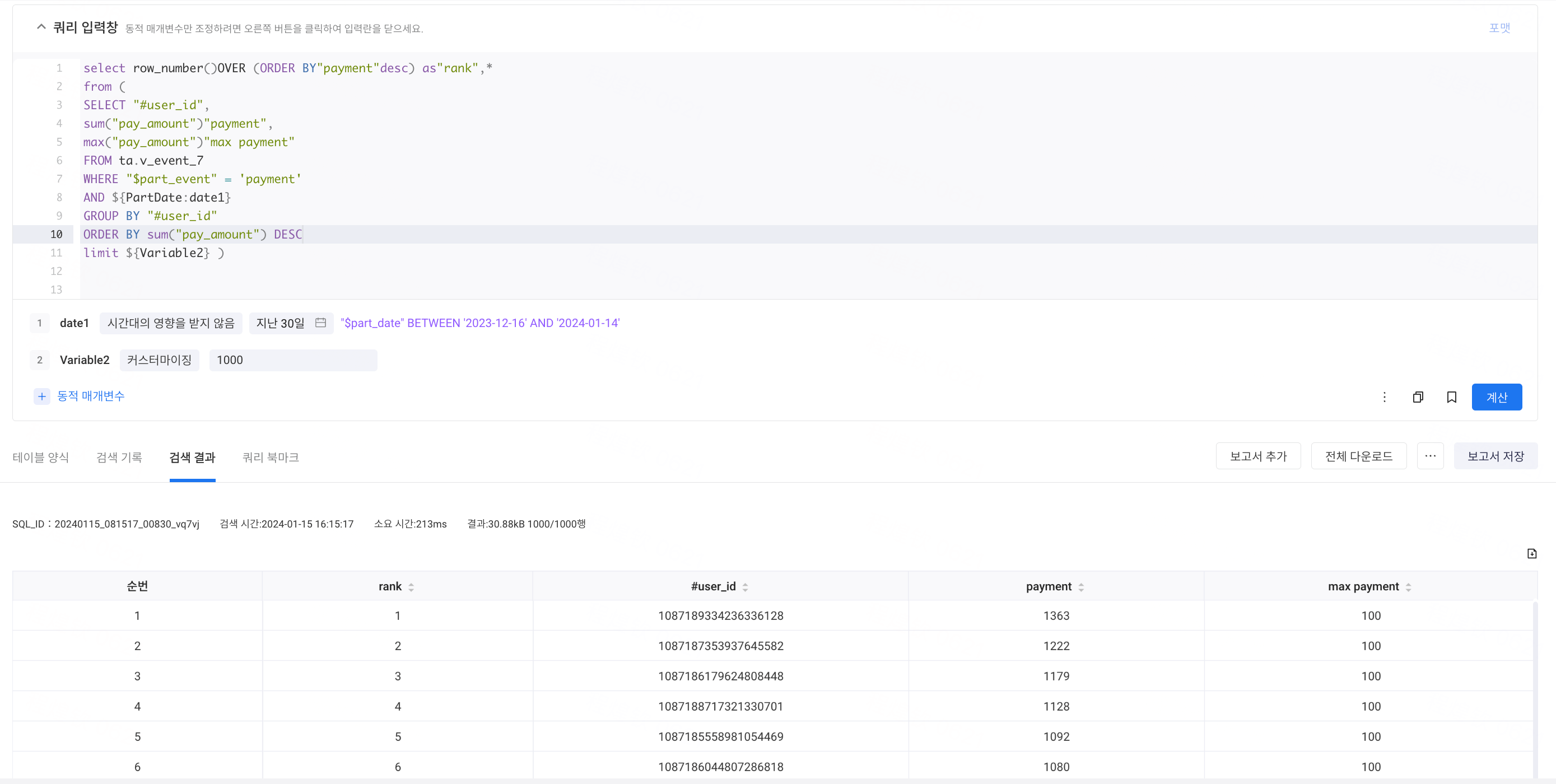
Task: Click user id 1087187353937645582 cell
Action: (721, 646)
